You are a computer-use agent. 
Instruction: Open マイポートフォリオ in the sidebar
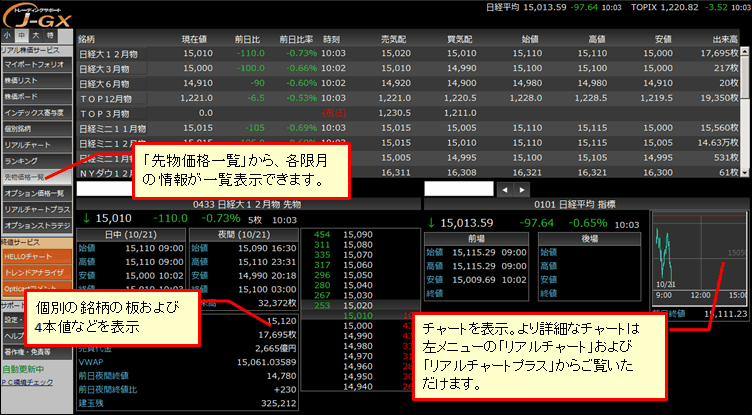tap(36, 64)
